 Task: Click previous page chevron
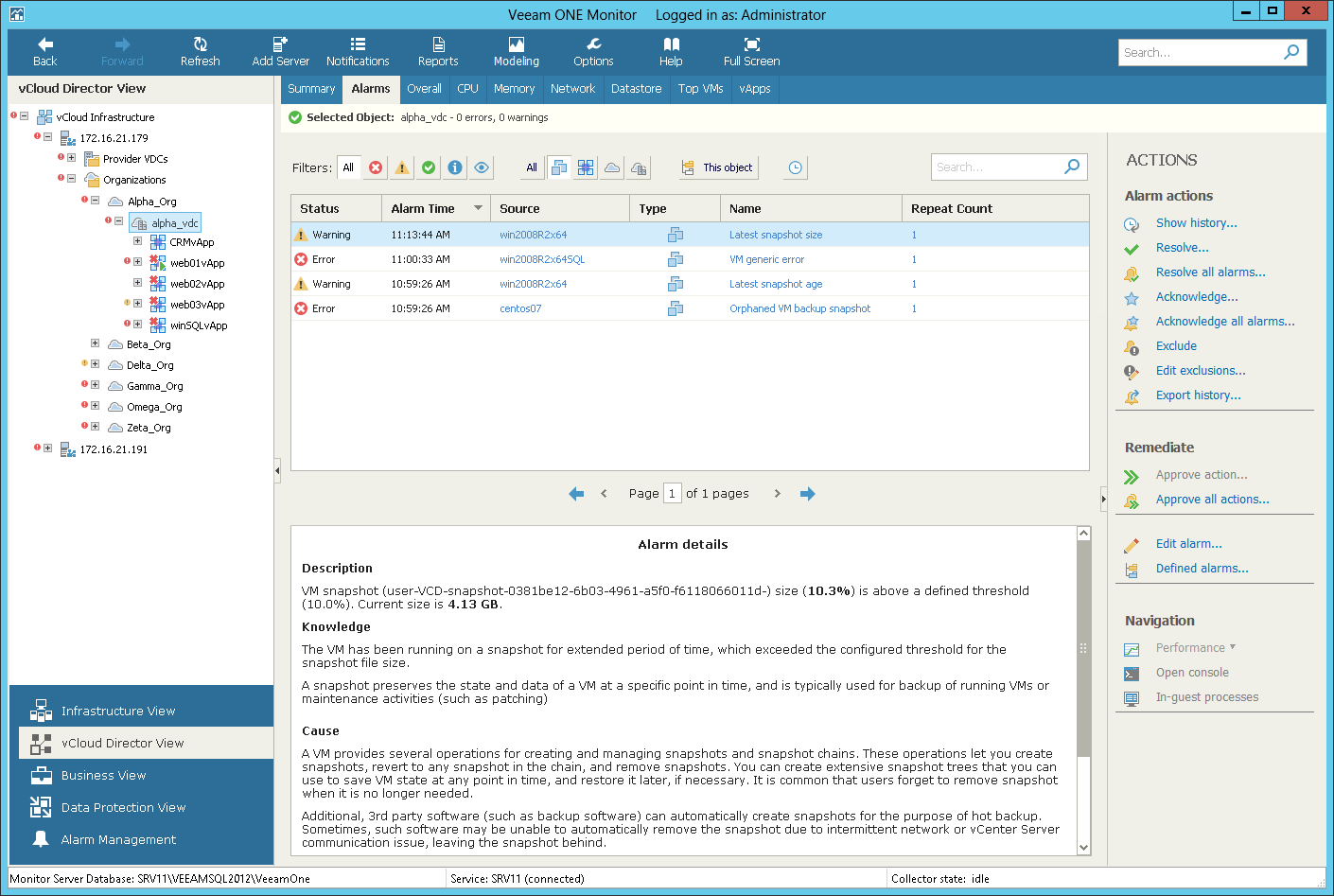(604, 494)
